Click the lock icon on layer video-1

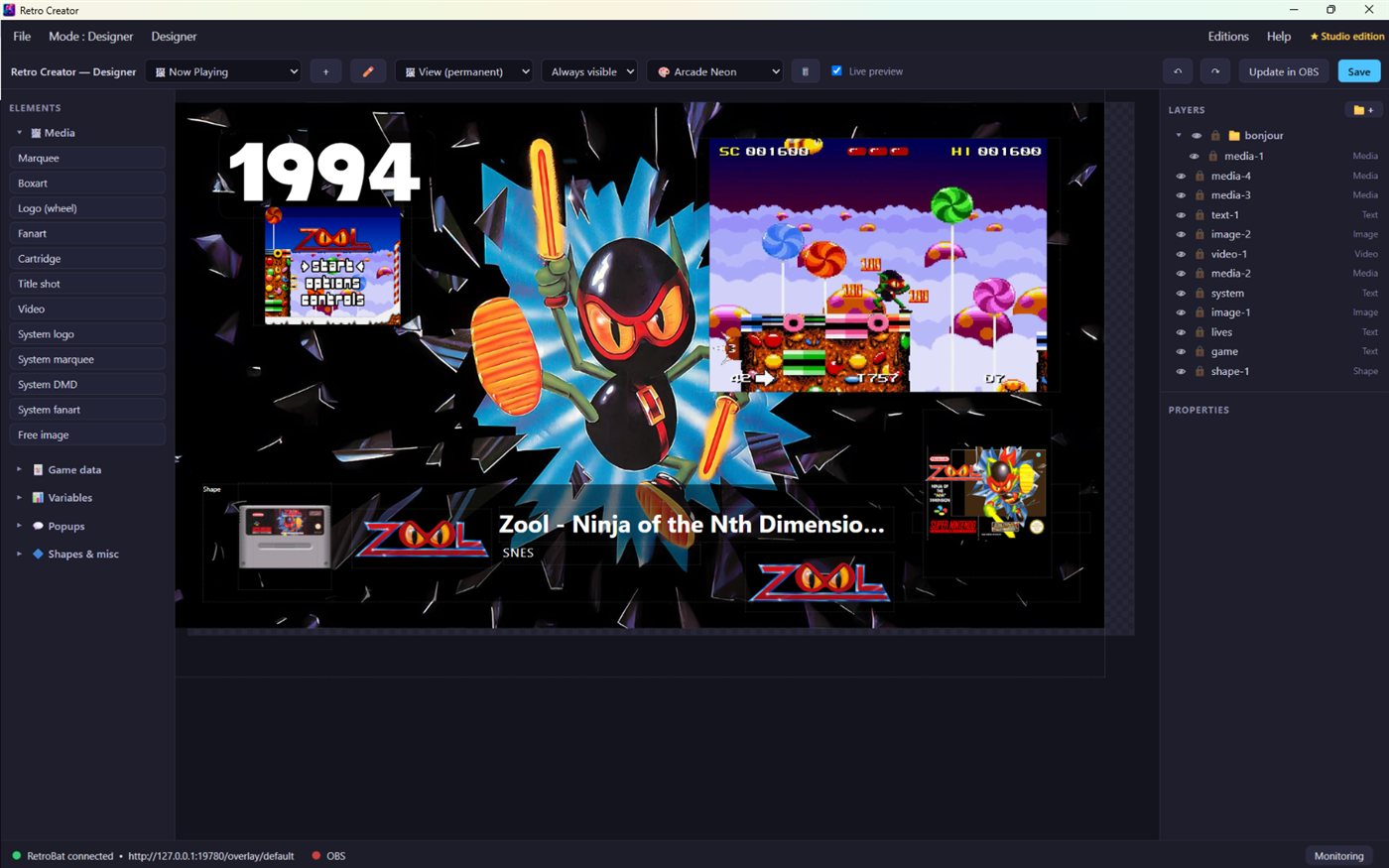[1200, 254]
